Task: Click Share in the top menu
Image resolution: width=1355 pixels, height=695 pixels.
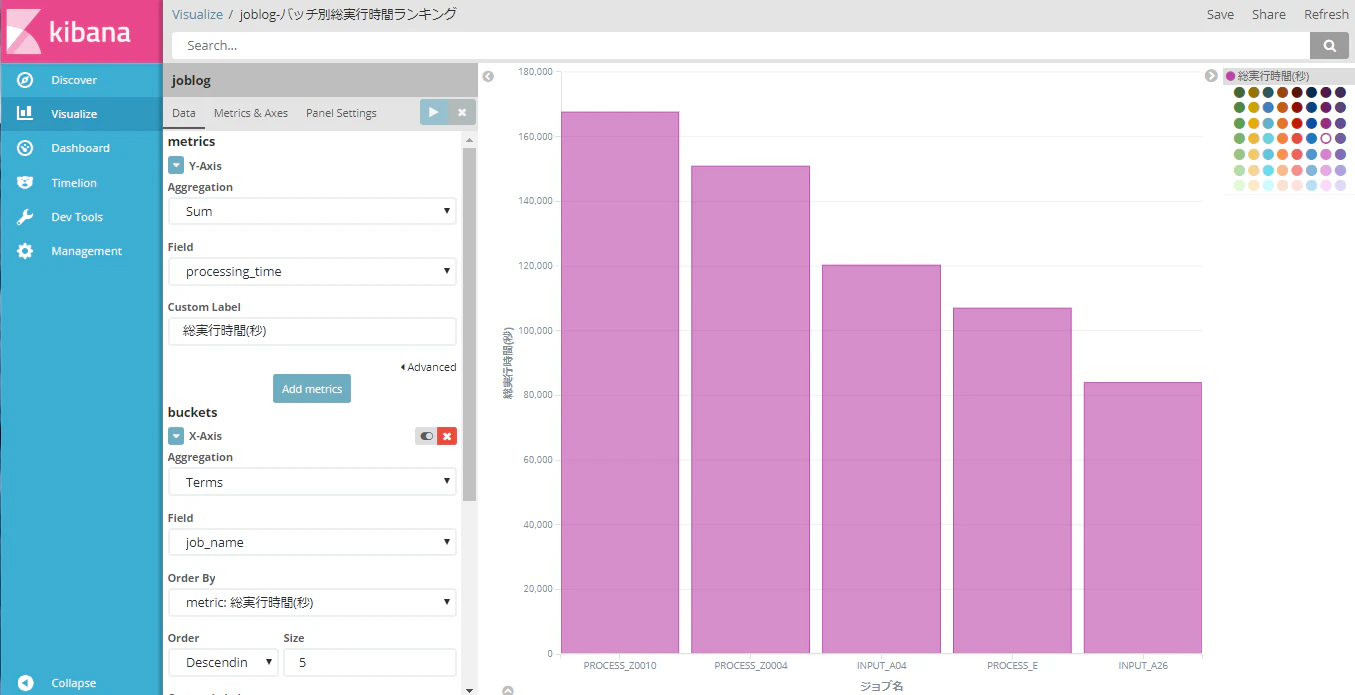Action: click(x=1269, y=14)
